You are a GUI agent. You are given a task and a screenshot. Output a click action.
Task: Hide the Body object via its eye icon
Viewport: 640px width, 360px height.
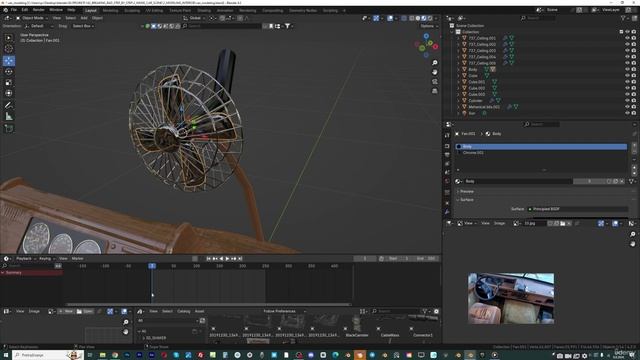point(627,69)
